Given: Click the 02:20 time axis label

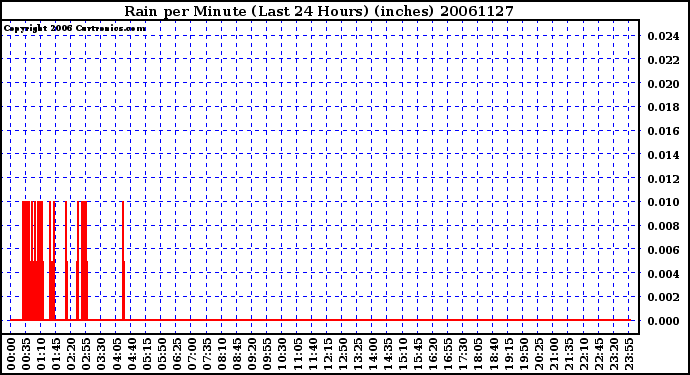Looking at the screenshot, I should pos(71,354).
